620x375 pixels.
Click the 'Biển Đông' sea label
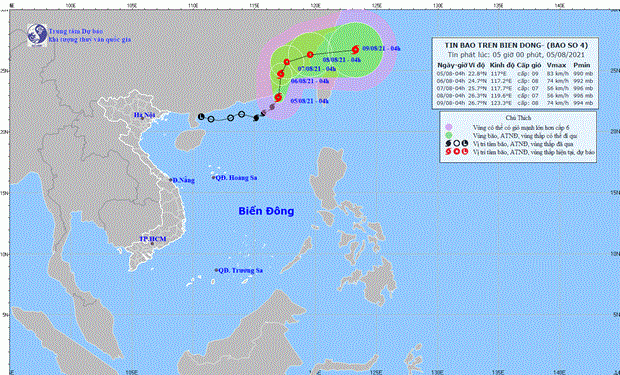pyautogui.click(x=266, y=211)
